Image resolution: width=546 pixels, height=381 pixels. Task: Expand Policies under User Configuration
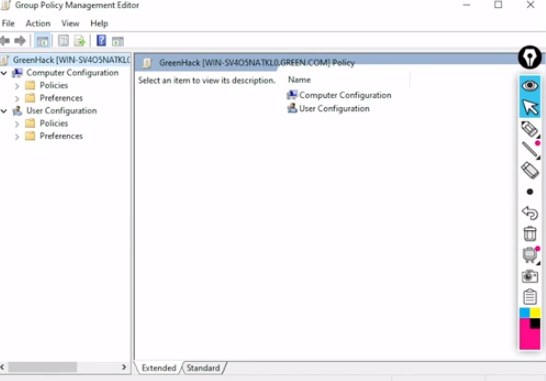[17, 124]
